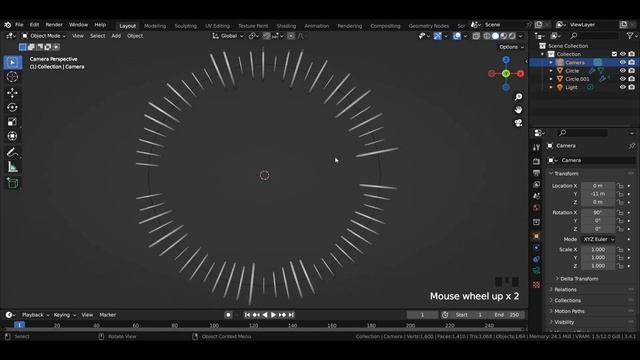Activate the Rotate tool

pyautogui.click(x=12, y=107)
